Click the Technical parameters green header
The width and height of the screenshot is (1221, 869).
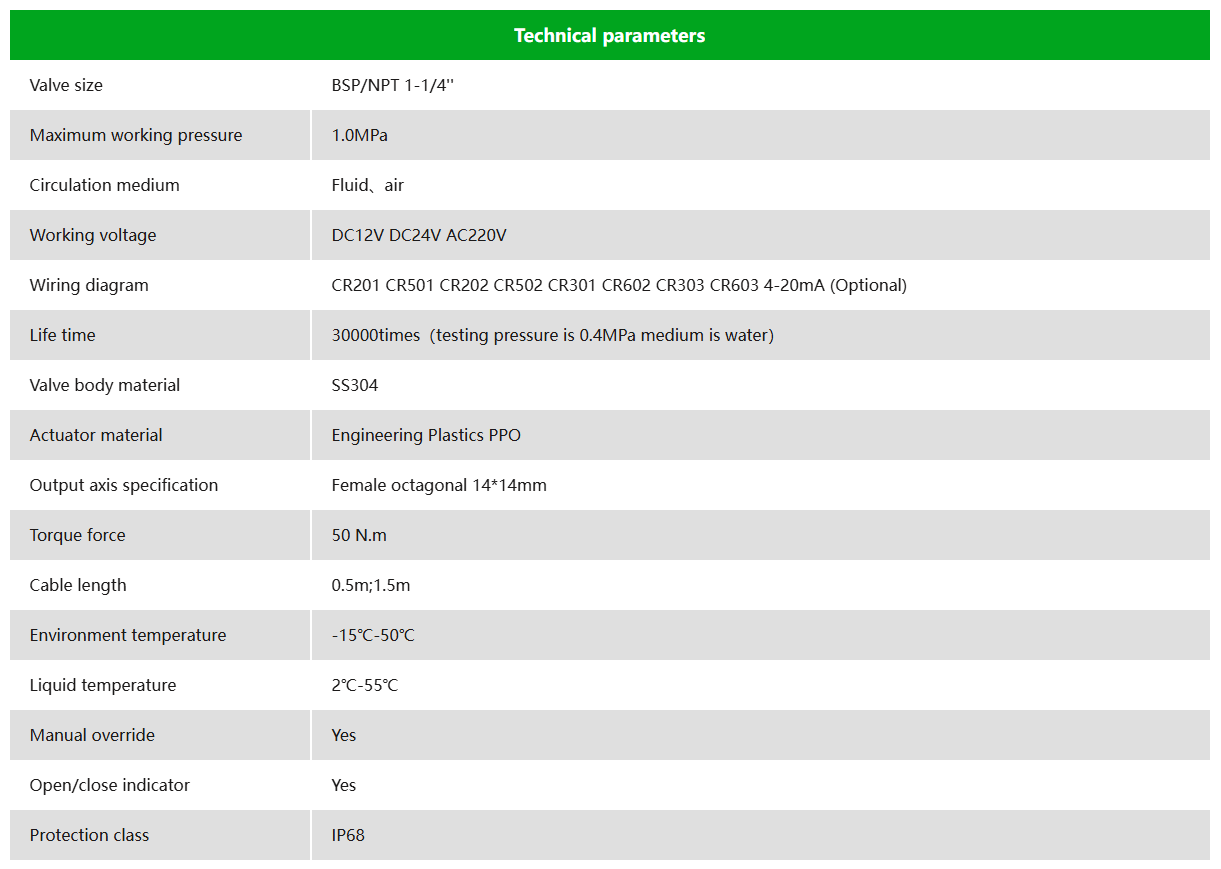610,35
